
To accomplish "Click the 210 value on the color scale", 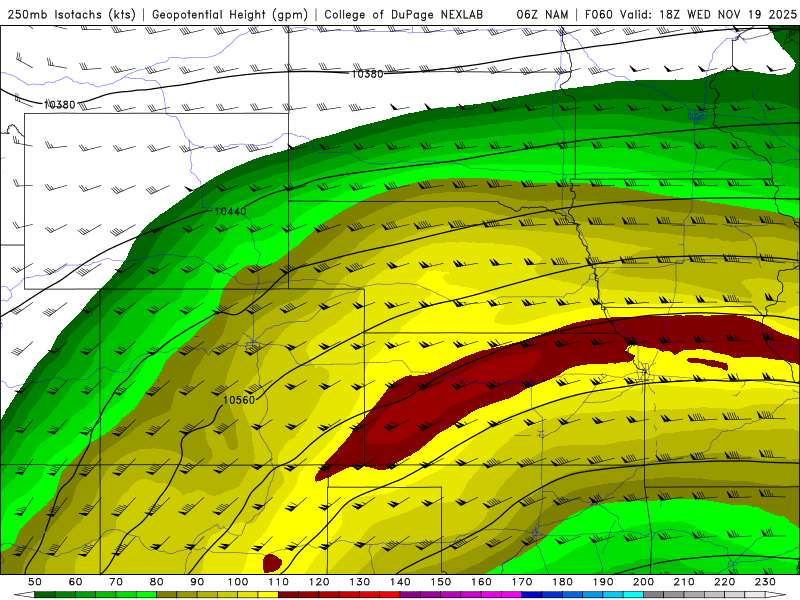I will coord(685,582).
